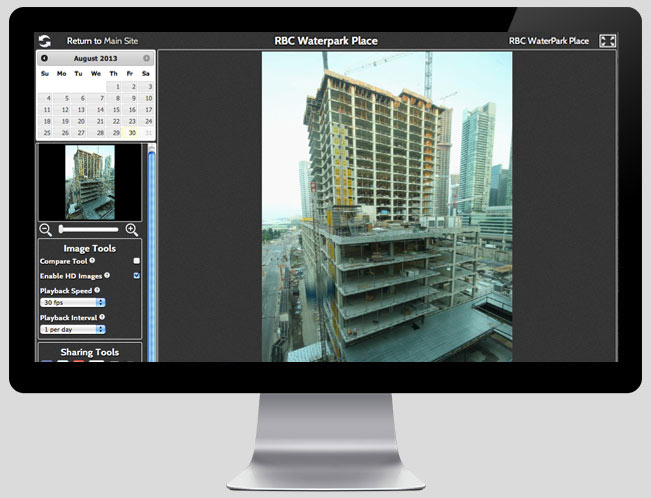Viewport: 651px width, 498px height.
Task: Open the Playback Speed 30 fps dropdown
Action: click(73, 302)
